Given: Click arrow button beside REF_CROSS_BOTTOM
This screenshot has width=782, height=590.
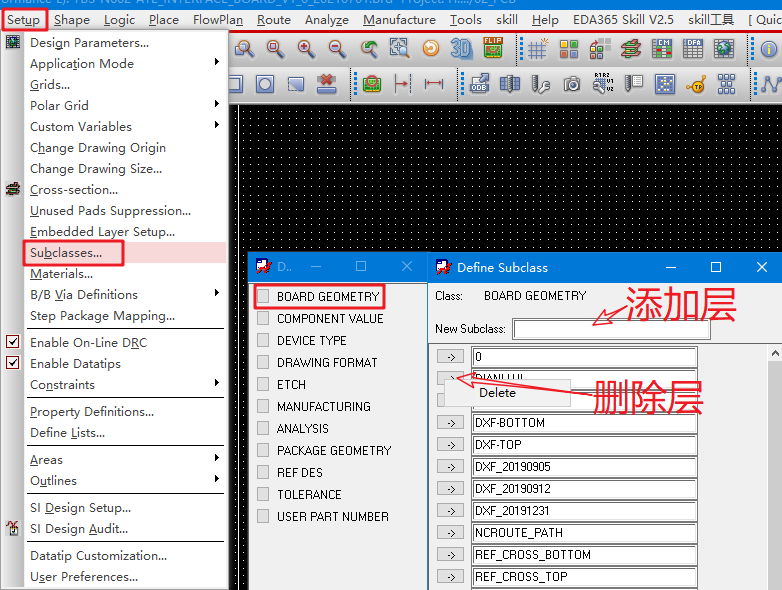Looking at the screenshot, I should point(450,555).
